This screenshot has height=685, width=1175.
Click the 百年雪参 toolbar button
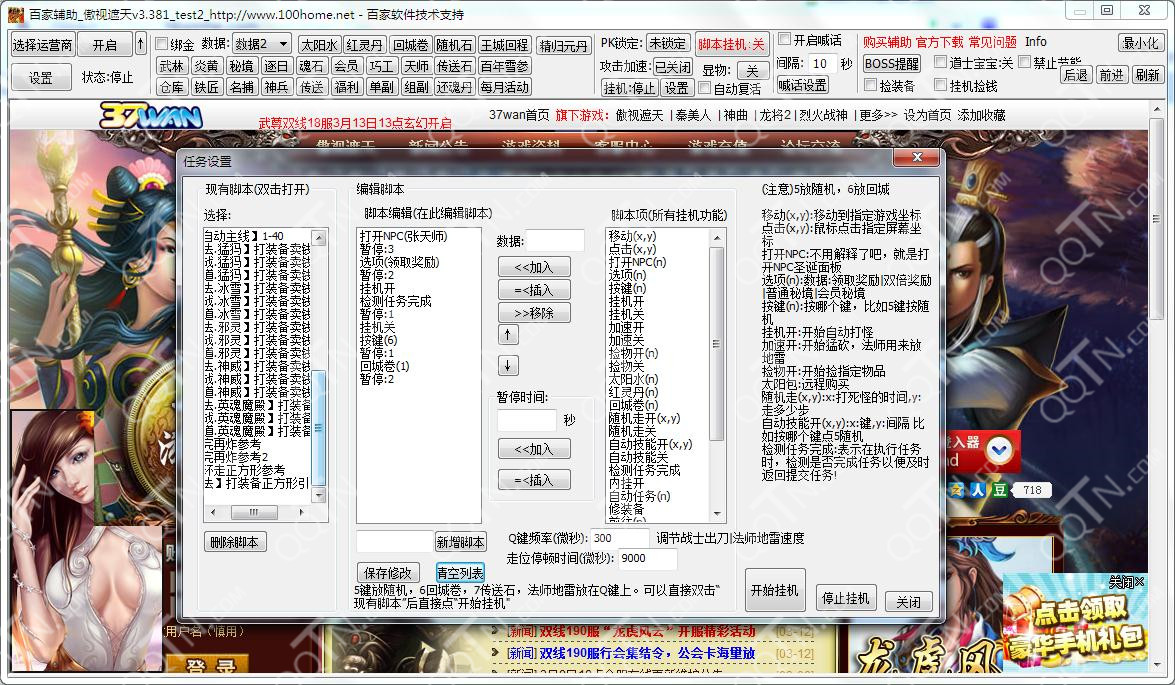[504, 66]
